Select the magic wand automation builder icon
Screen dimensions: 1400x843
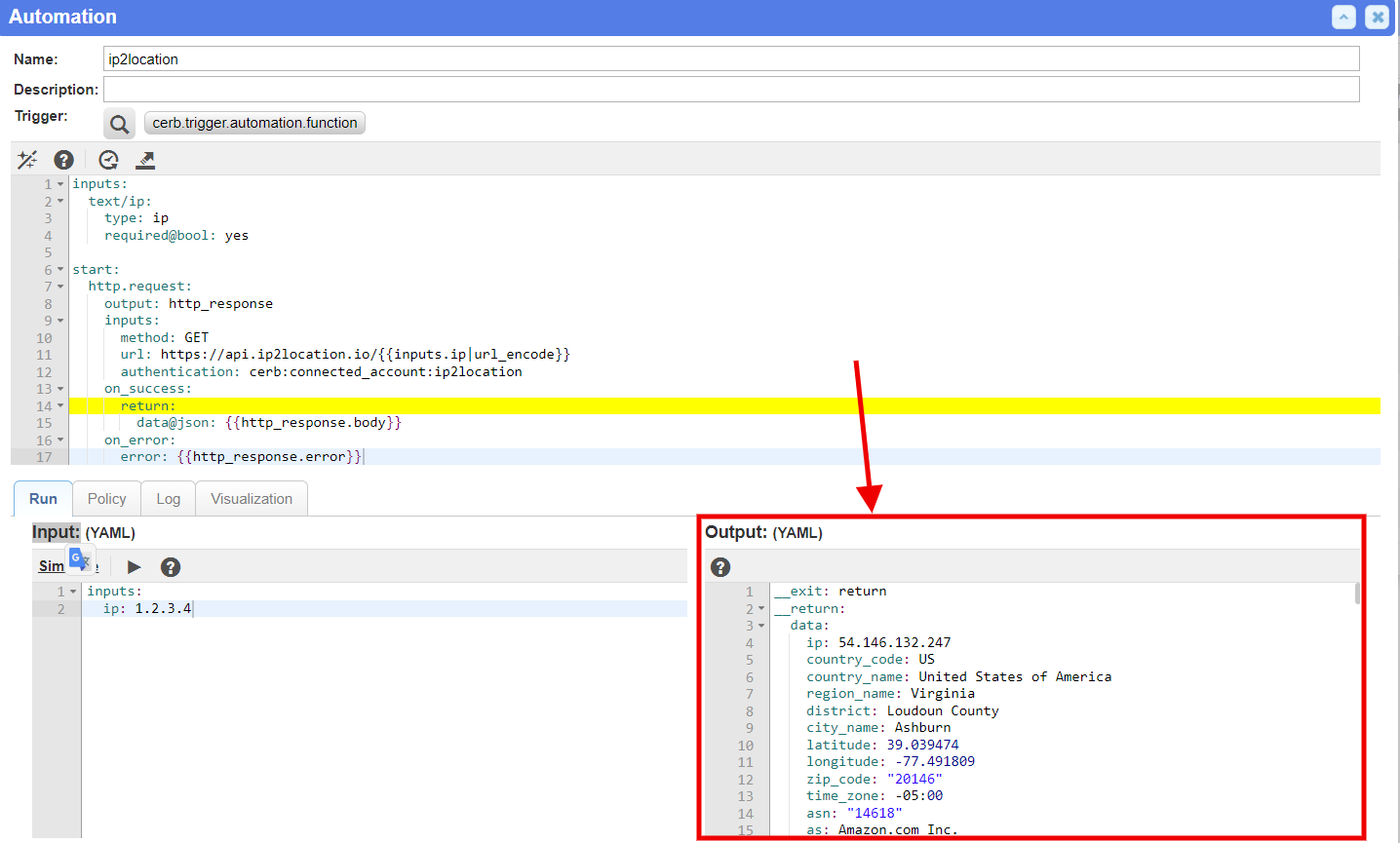click(26, 159)
